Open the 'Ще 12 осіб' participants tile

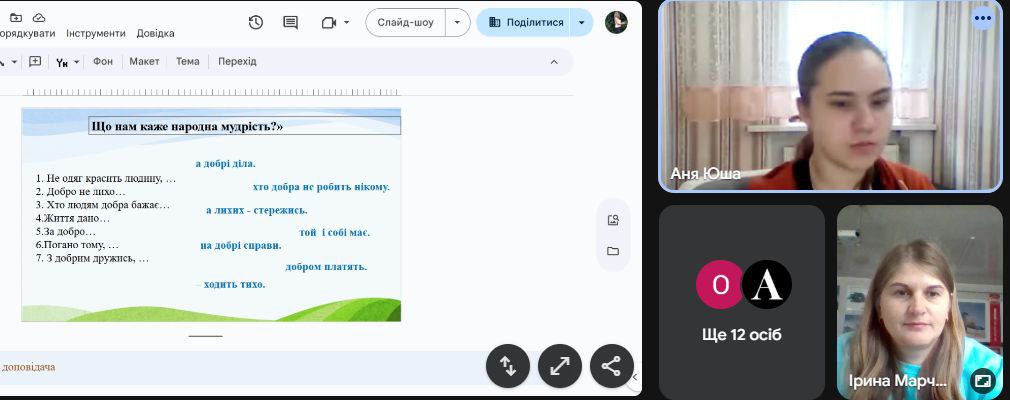(x=742, y=302)
